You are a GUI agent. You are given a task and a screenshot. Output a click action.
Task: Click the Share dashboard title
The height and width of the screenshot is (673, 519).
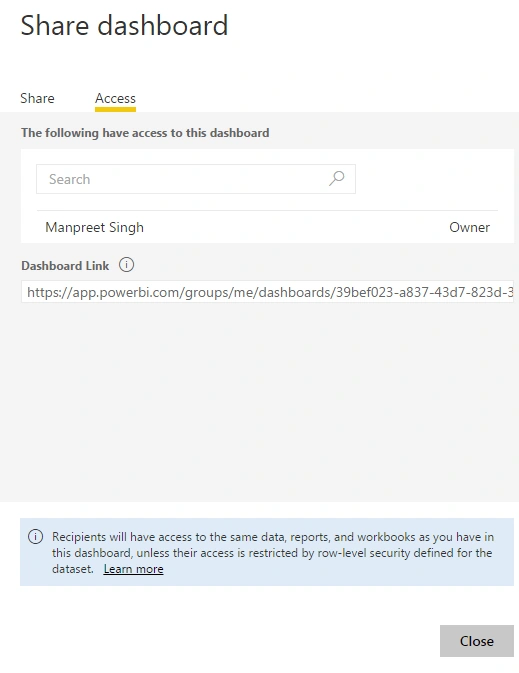click(x=124, y=25)
